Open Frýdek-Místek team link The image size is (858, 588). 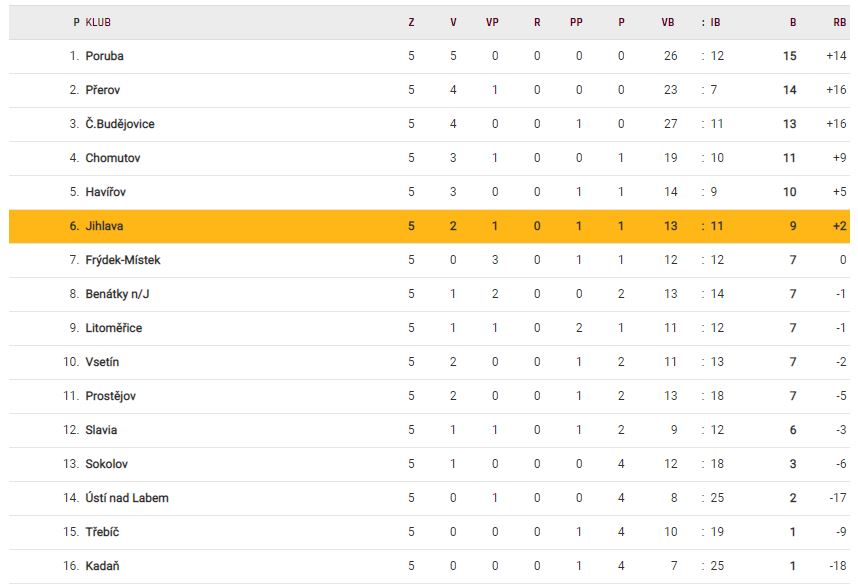click(x=123, y=260)
